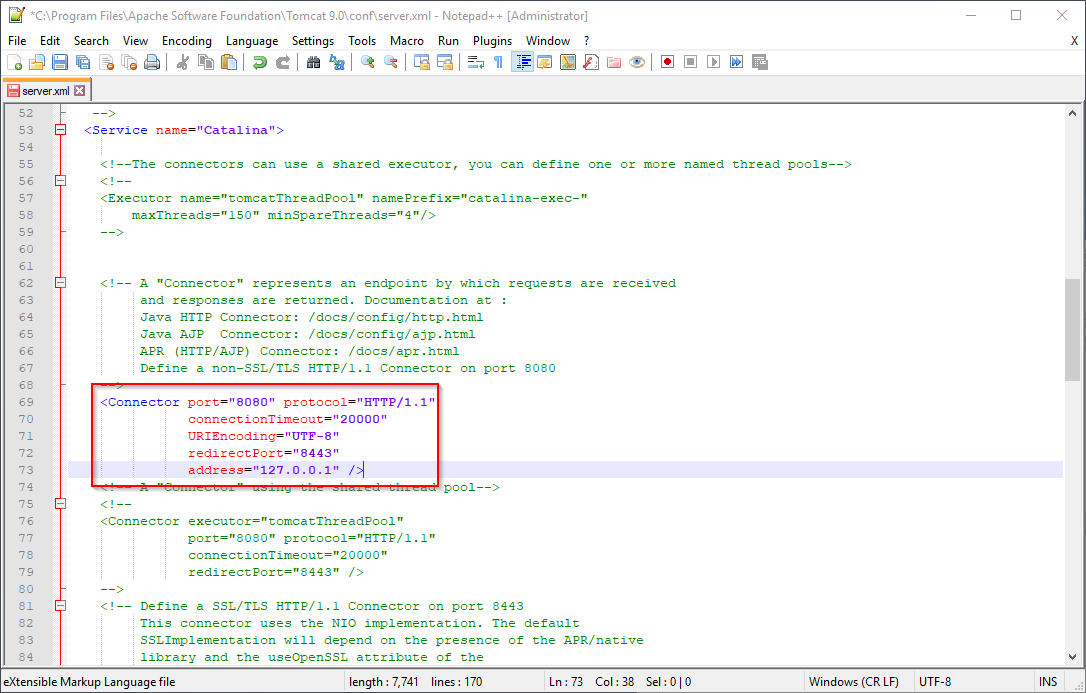
Task: Click the Close document toolbar icon
Action: [107, 62]
